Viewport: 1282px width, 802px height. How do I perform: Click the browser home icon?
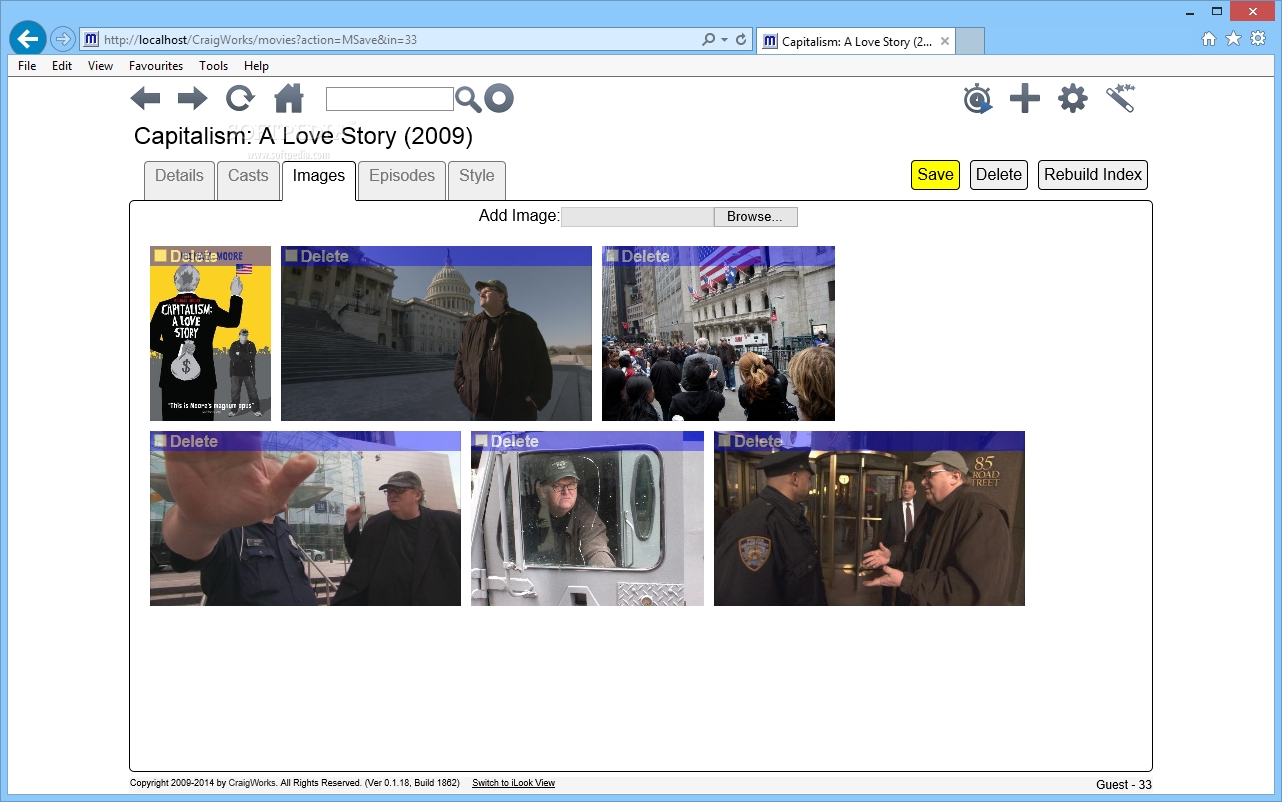click(1208, 39)
